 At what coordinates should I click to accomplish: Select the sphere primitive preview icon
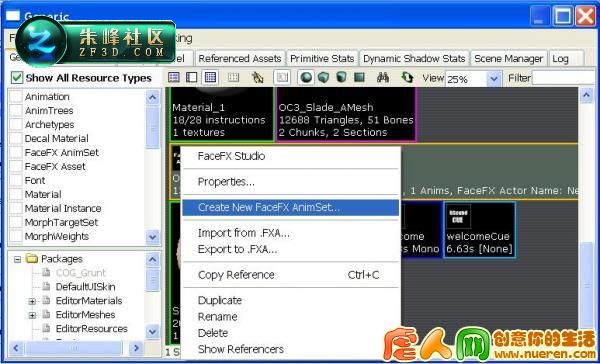tap(305, 78)
